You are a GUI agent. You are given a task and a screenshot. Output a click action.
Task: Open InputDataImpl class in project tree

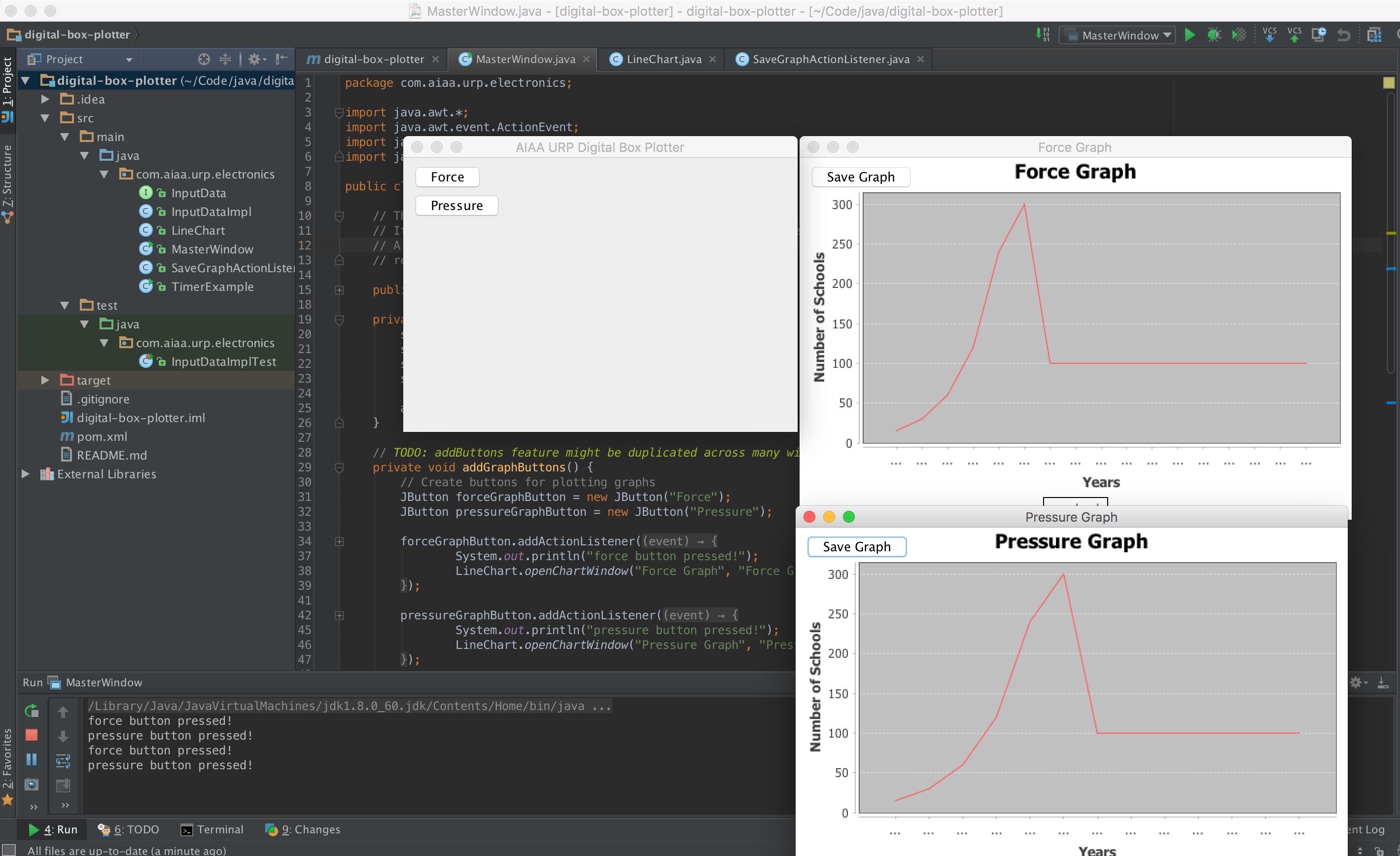tap(211, 212)
